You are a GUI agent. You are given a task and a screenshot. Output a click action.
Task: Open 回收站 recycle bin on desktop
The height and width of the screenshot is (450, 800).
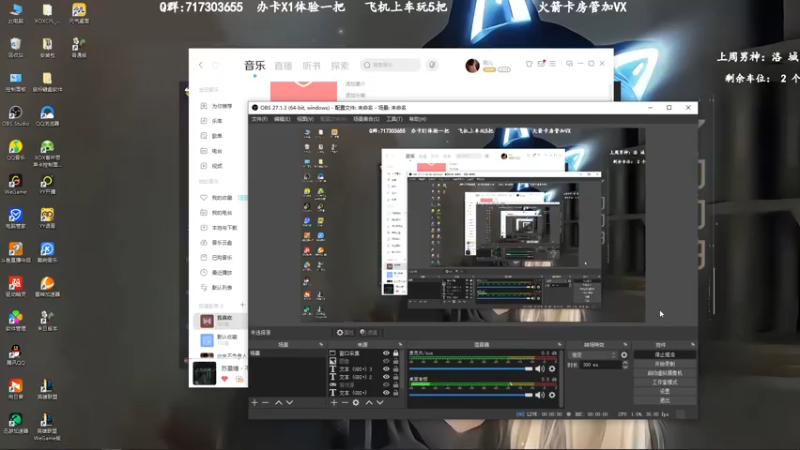pos(15,47)
